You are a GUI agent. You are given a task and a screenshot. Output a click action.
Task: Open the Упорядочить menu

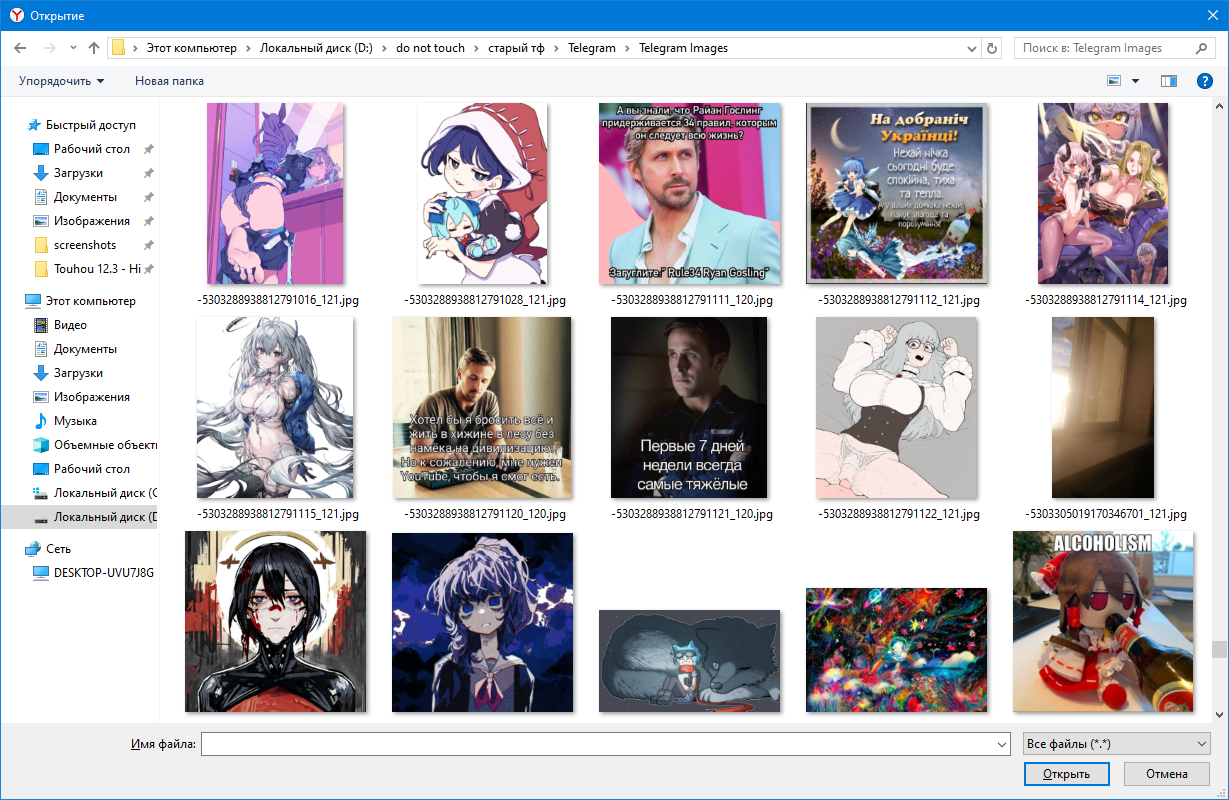(61, 81)
